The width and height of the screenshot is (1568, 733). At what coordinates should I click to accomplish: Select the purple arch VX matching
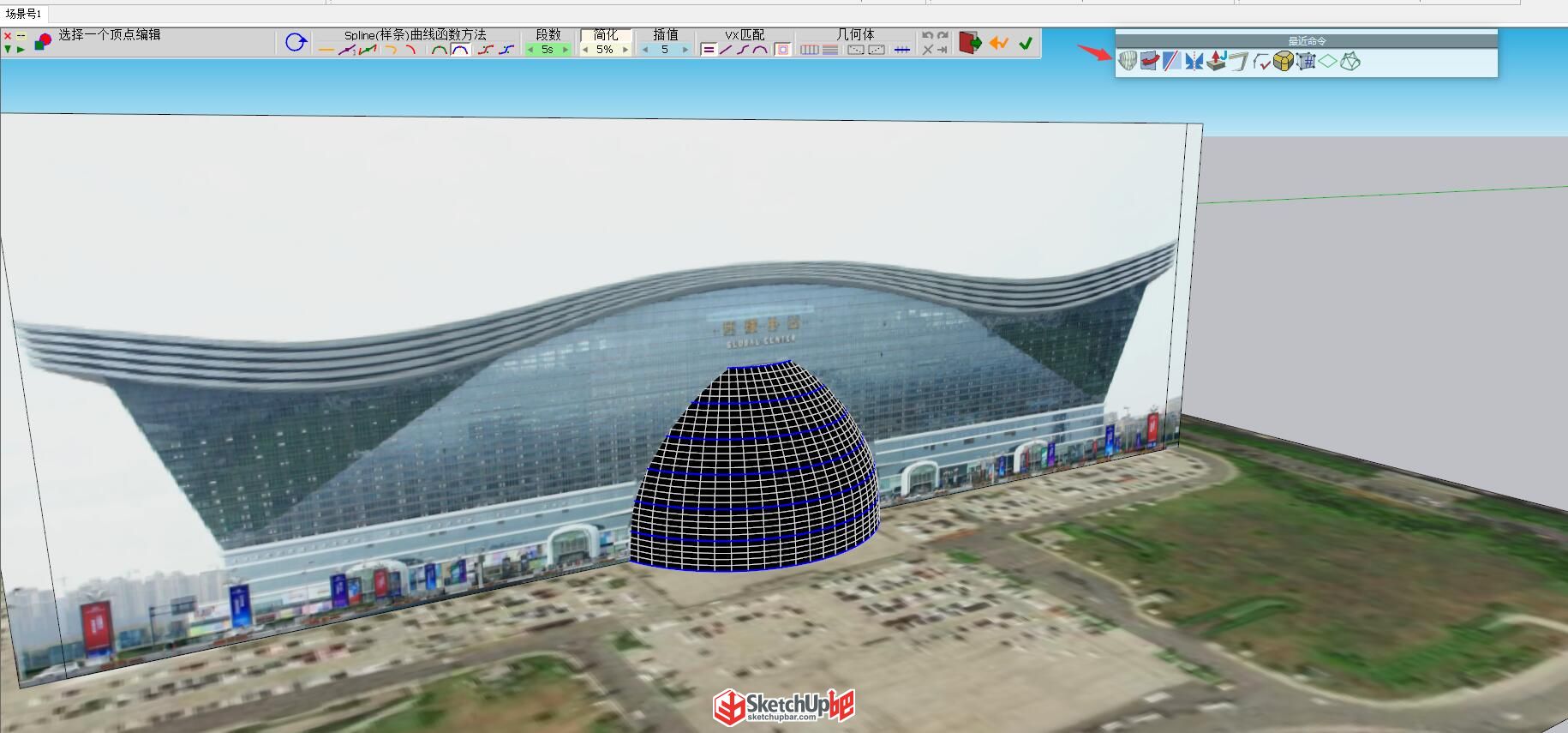coord(760,50)
